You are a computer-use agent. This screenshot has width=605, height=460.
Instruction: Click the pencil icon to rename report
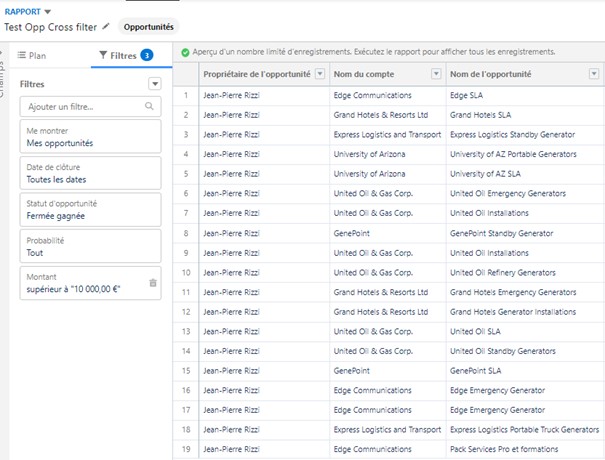coord(106,27)
